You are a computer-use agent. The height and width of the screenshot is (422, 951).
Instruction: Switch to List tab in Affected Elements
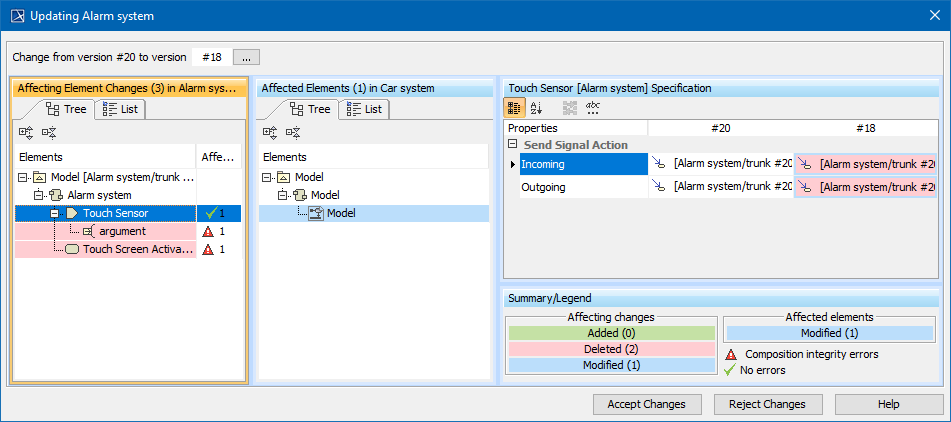(x=364, y=109)
